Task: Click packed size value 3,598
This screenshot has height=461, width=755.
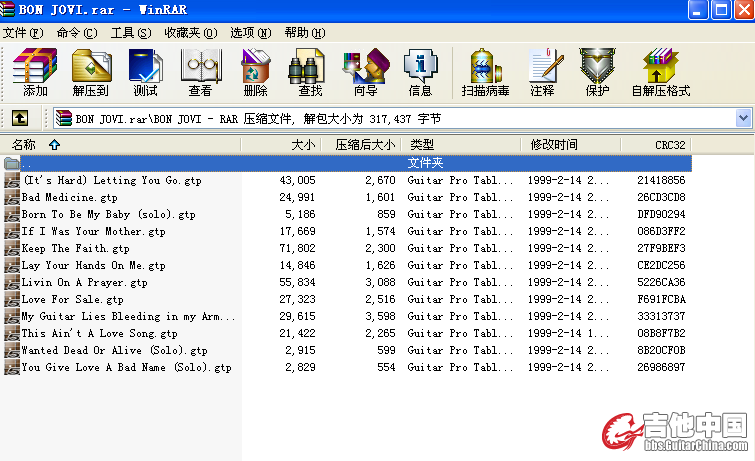Action: 380,316
